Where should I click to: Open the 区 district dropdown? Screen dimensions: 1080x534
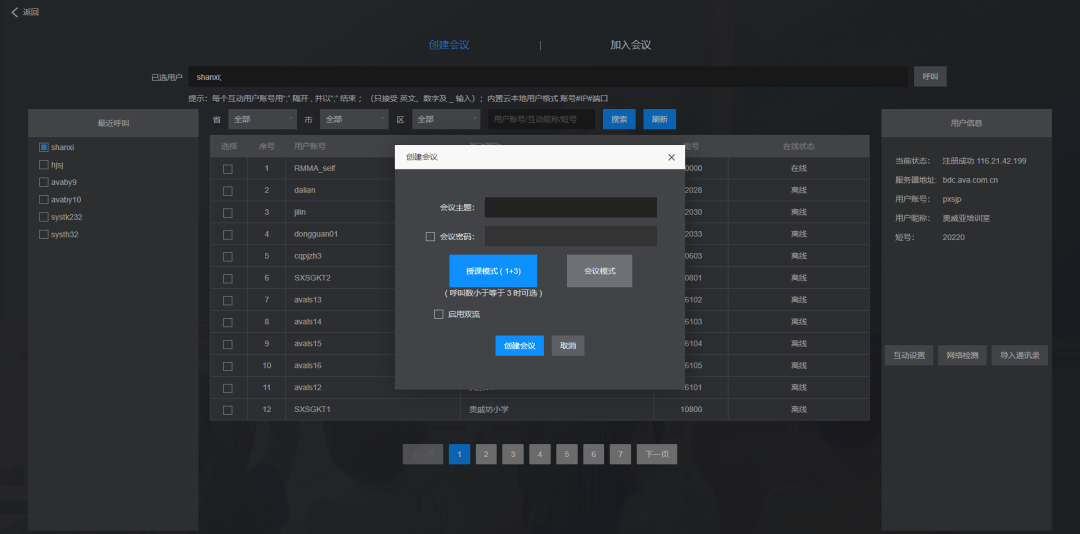coord(446,119)
